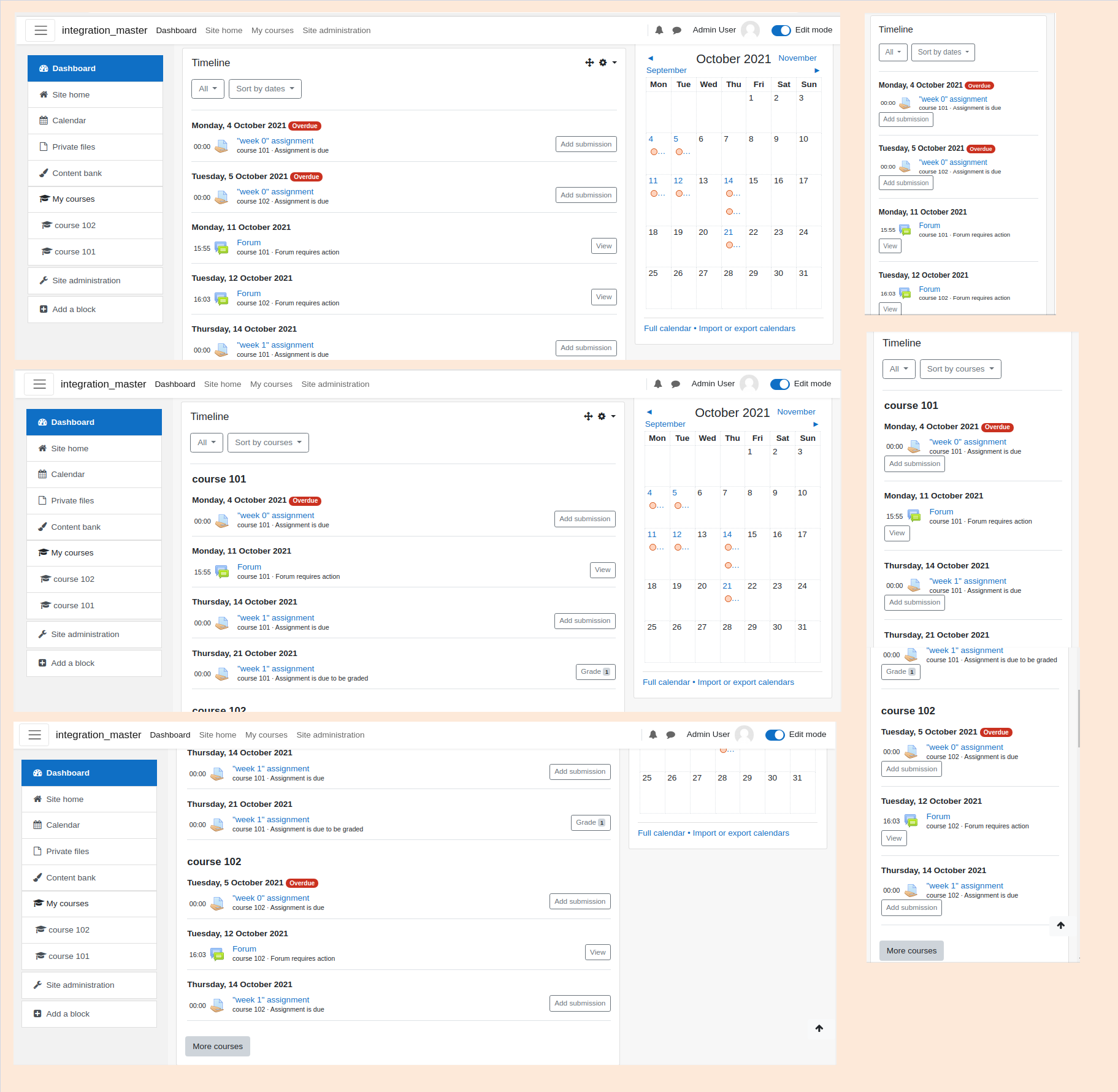Open Sort by courses dropdown in middle screenshot
Image resolution: width=1118 pixels, height=1092 pixels.
[268, 443]
